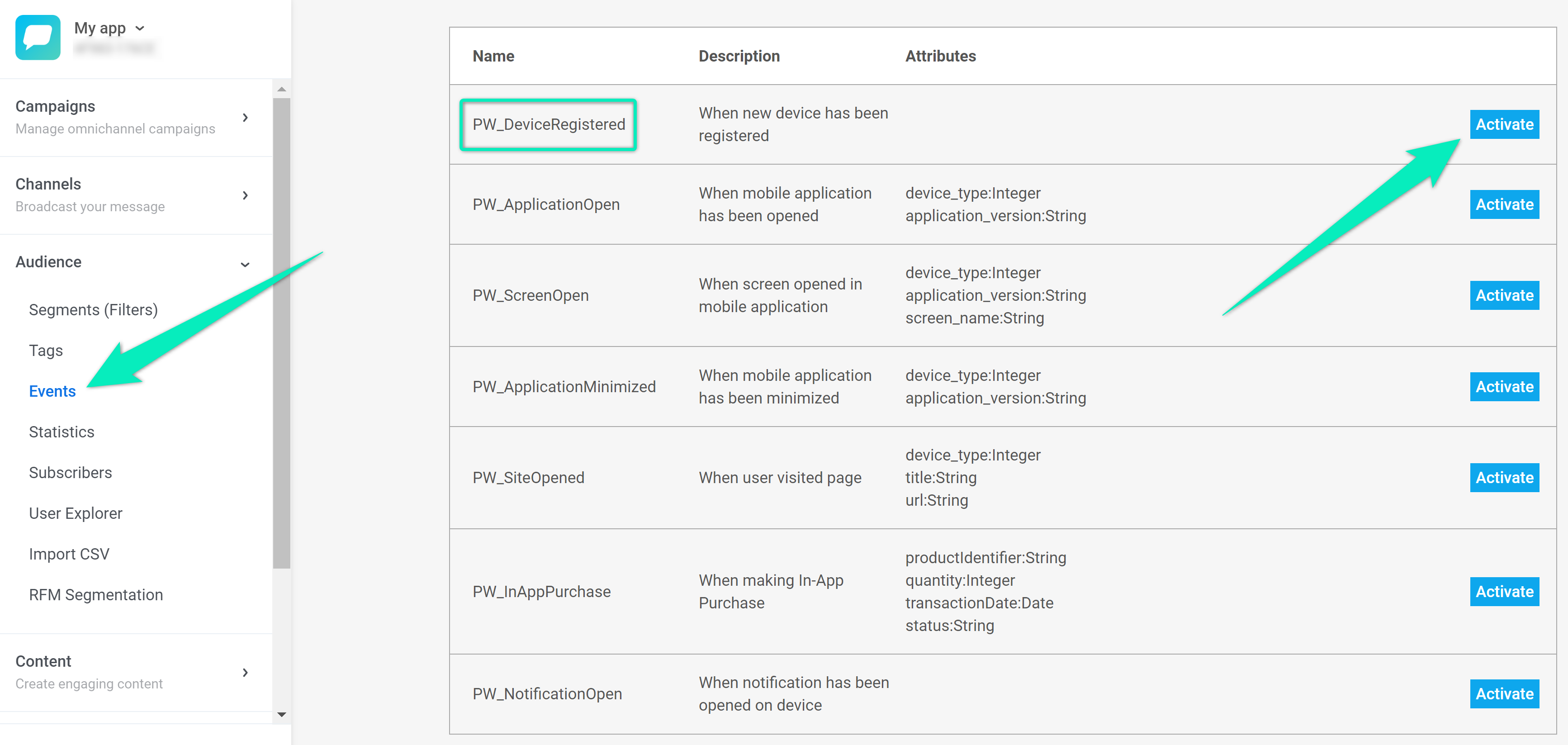The height and width of the screenshot is (745, 1568).
Task: Select the Tags menu item
Action: point(46,351)
